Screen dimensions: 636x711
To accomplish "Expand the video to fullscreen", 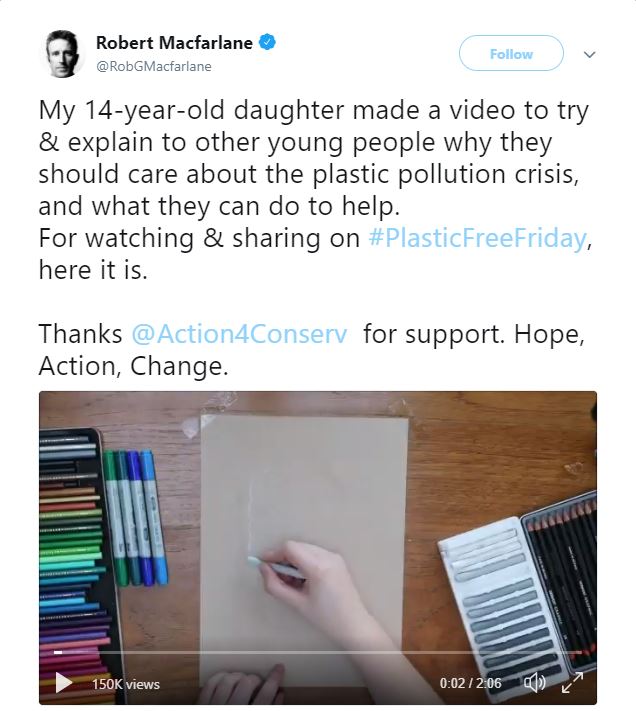I will [x=573, y=683].
